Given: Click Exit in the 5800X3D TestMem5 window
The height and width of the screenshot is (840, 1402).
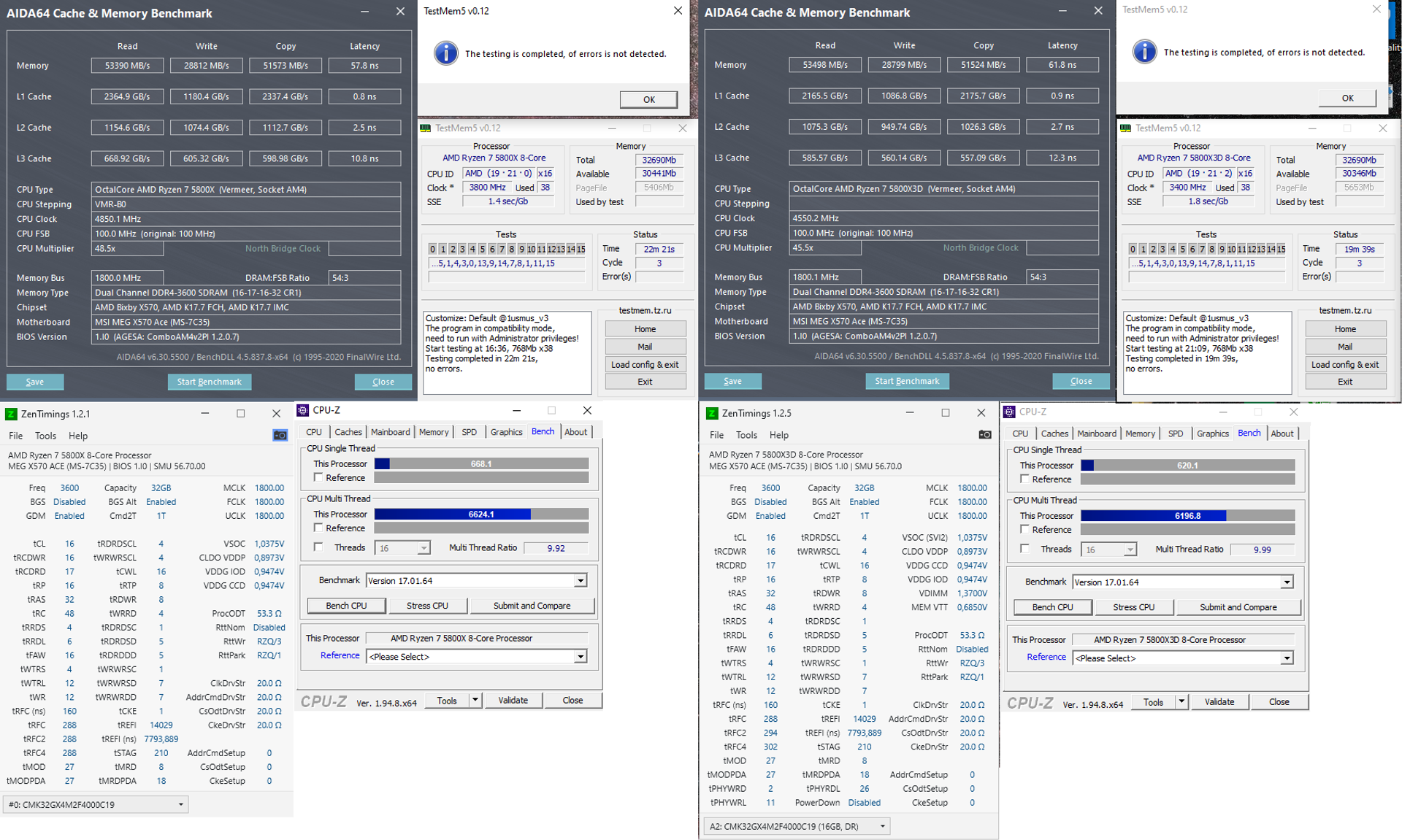Looking at the screenshot, I should pos(1345,382).
